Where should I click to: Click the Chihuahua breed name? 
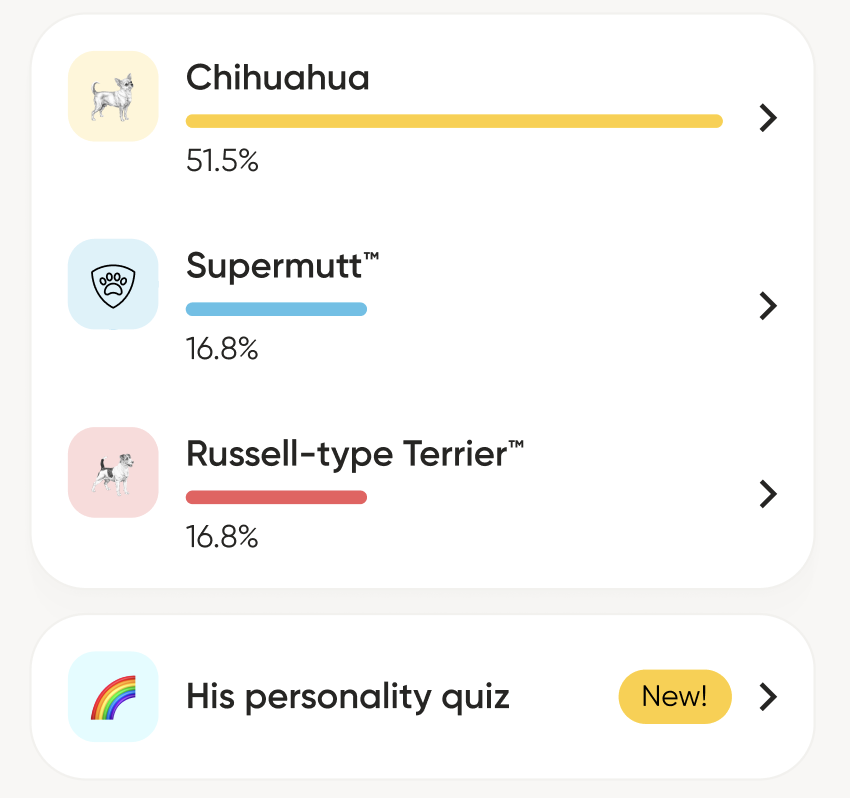(x=277, y=78)
